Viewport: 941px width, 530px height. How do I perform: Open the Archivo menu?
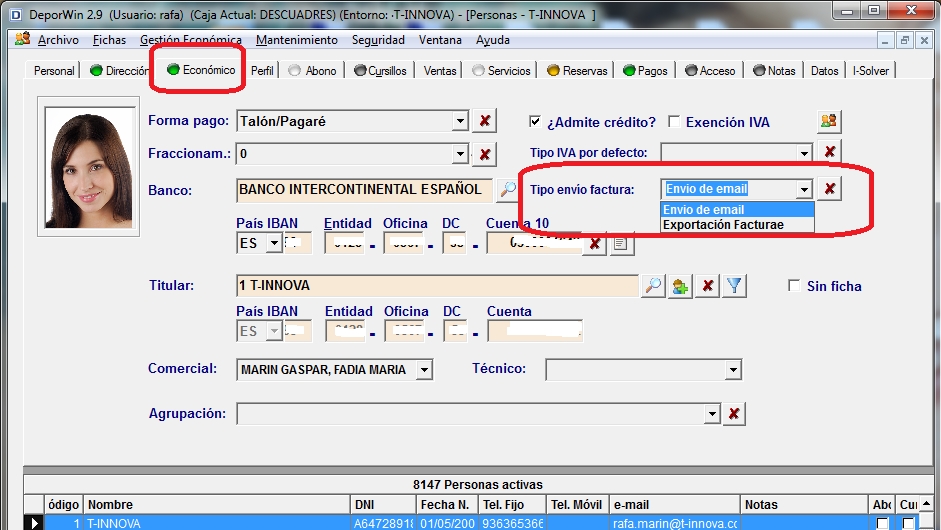(58, 40)
